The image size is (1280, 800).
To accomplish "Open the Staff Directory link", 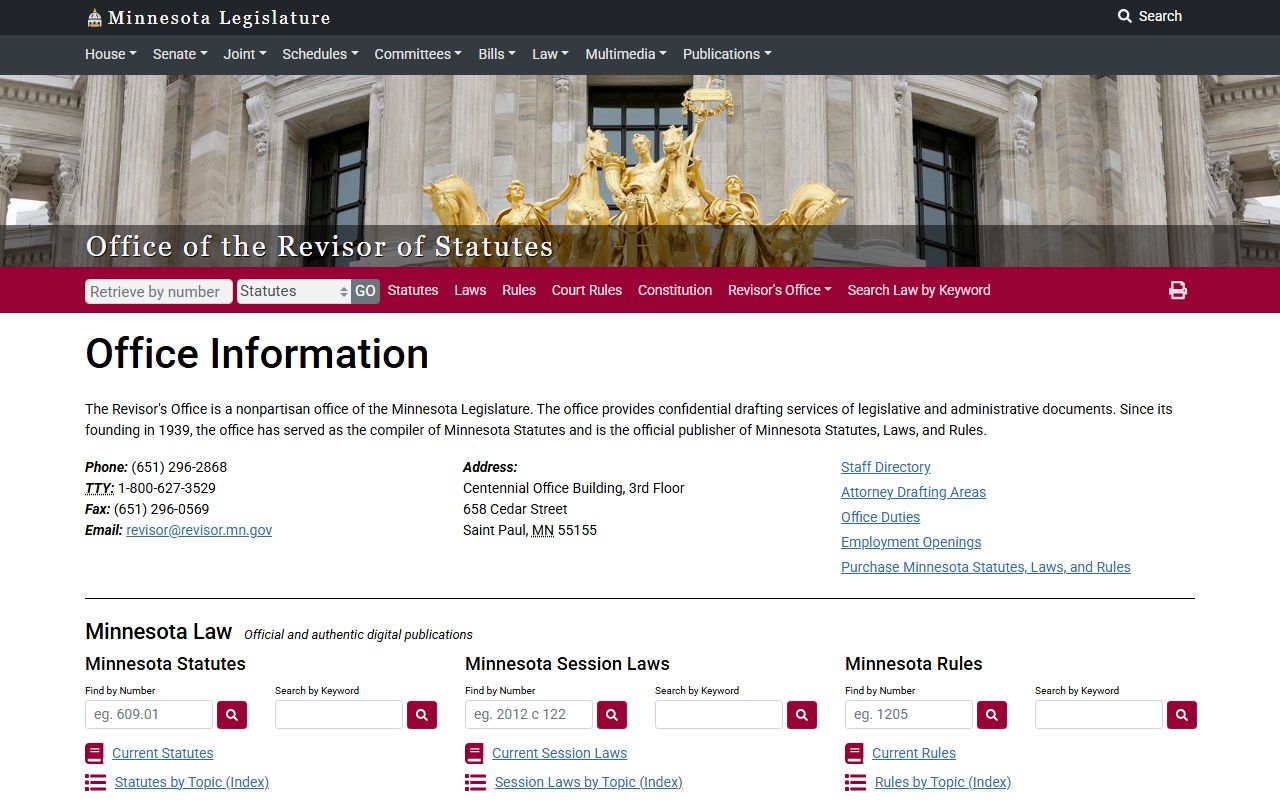I will (886, 467).
